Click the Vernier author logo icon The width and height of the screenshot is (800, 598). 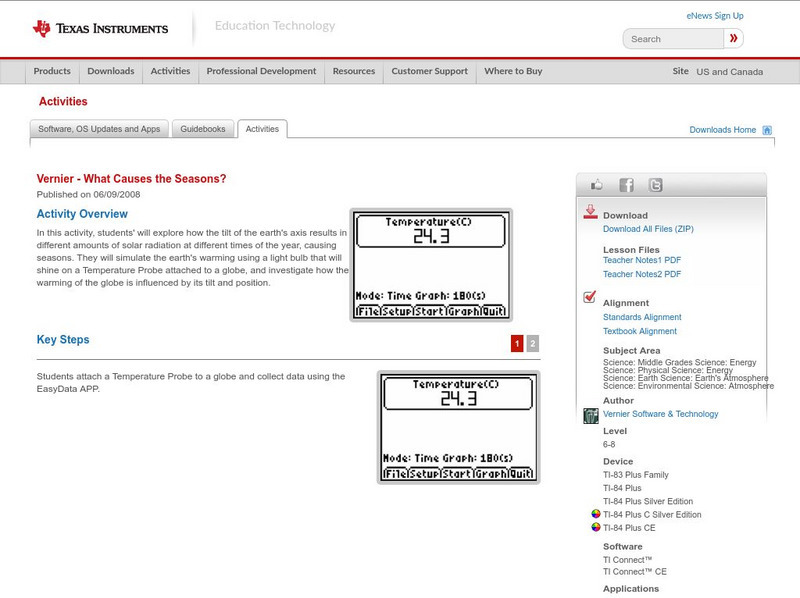(x=591, y=416)
